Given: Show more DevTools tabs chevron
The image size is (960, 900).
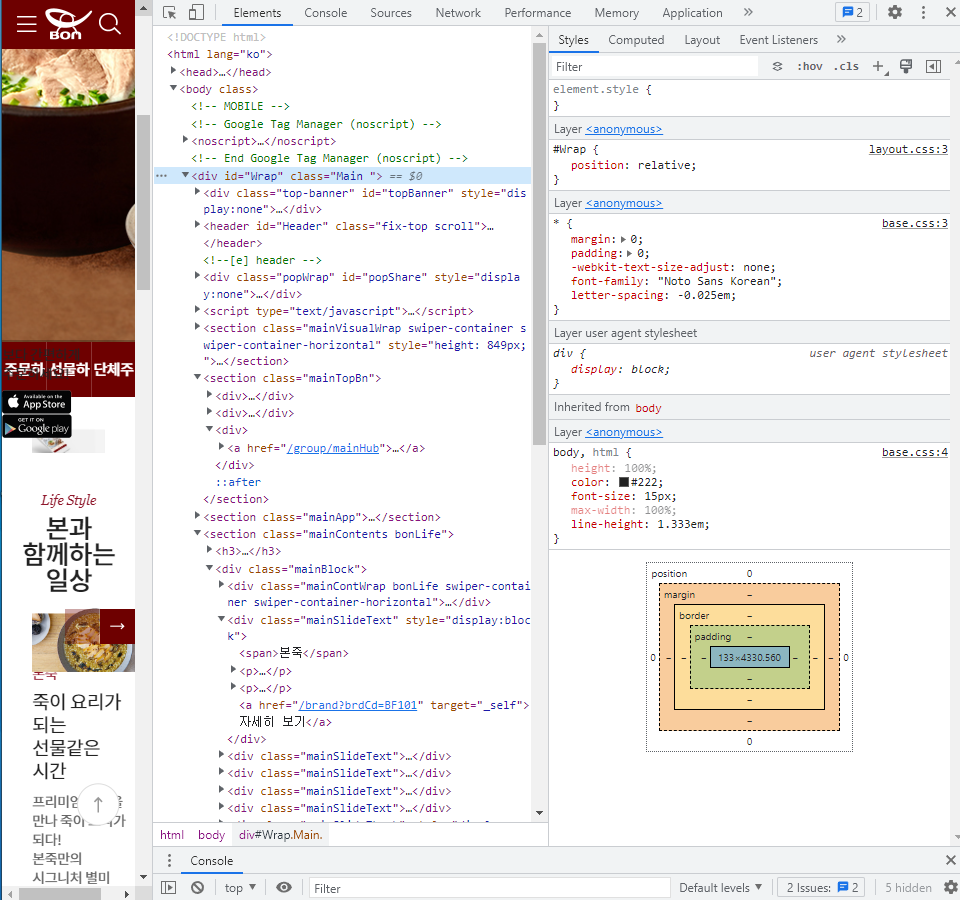Looking at the screenshot, I should (x=748, y=12).
